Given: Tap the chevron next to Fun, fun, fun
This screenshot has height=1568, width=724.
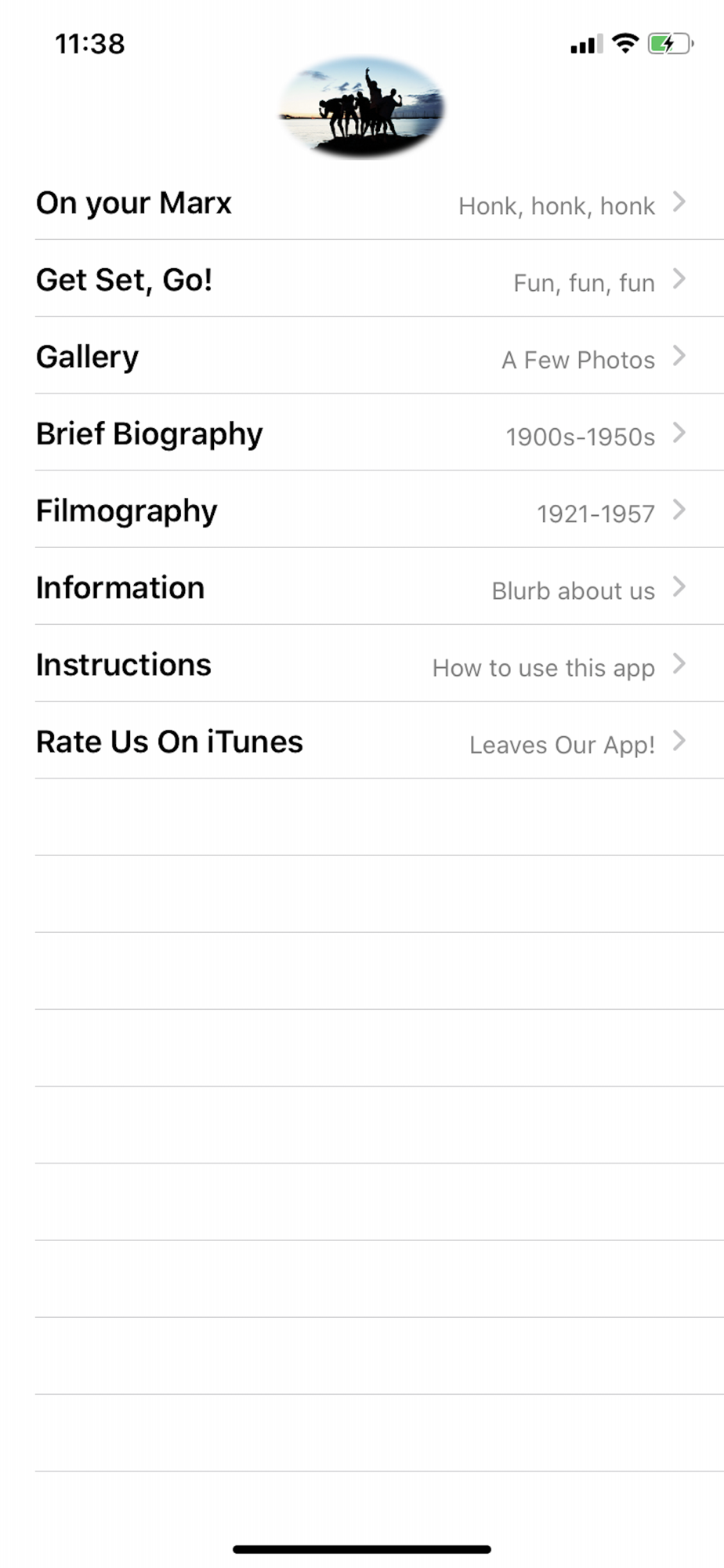Looking at the screenshot, I should point(679,279).
